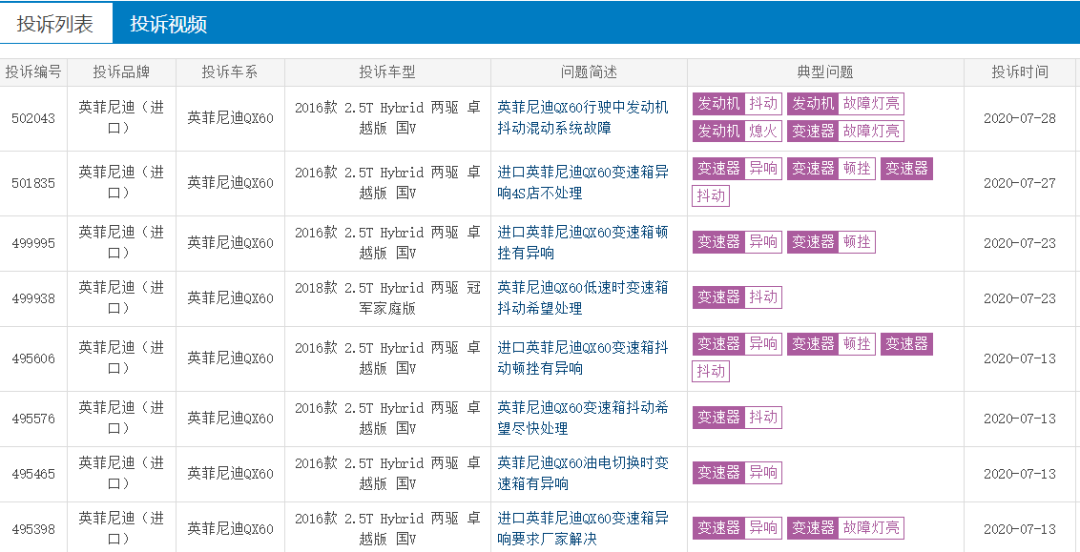
Task: Open complaint 英菲尼迪QX60行驶中发动机抖动混动系统故障
Action: pyautogui.click(x=583, y=118)
